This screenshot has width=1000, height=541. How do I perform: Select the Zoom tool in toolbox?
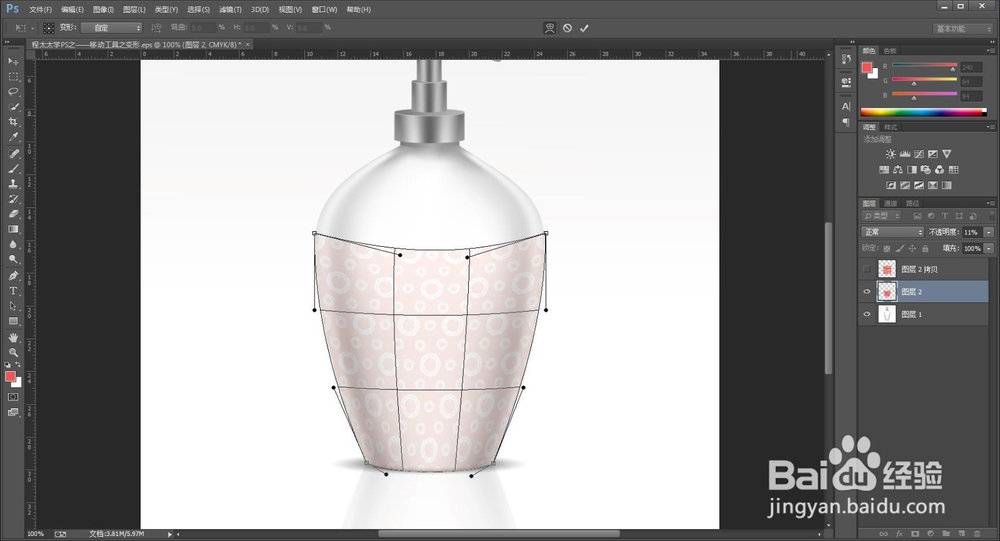click(13, 353)
